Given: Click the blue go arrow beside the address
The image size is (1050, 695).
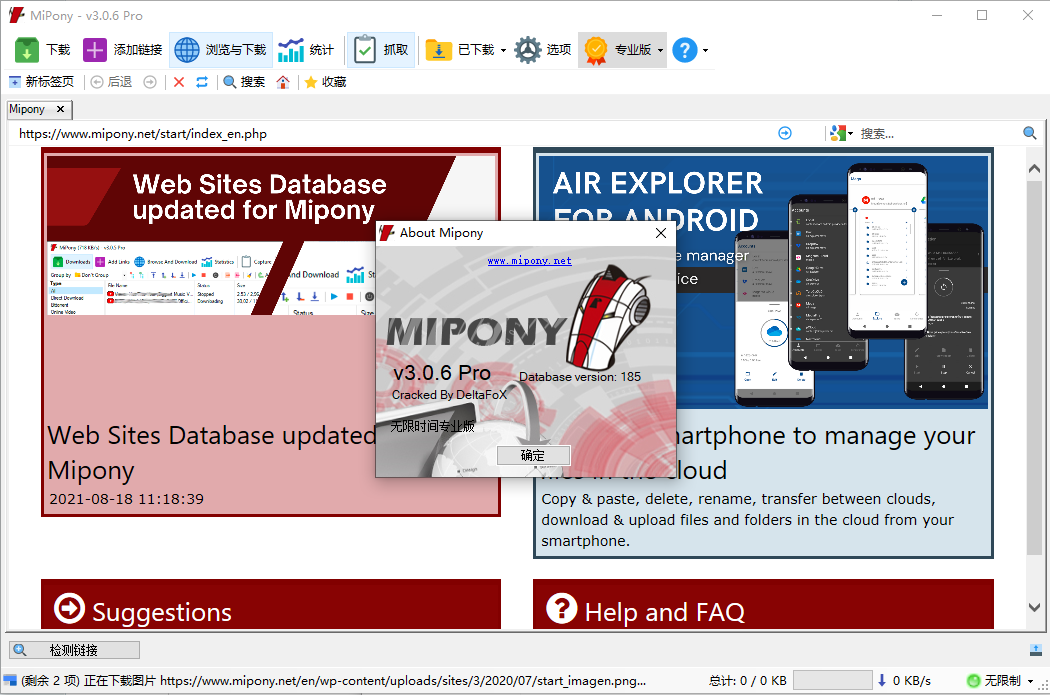Looking at the screenshot, I should (785, 133).
